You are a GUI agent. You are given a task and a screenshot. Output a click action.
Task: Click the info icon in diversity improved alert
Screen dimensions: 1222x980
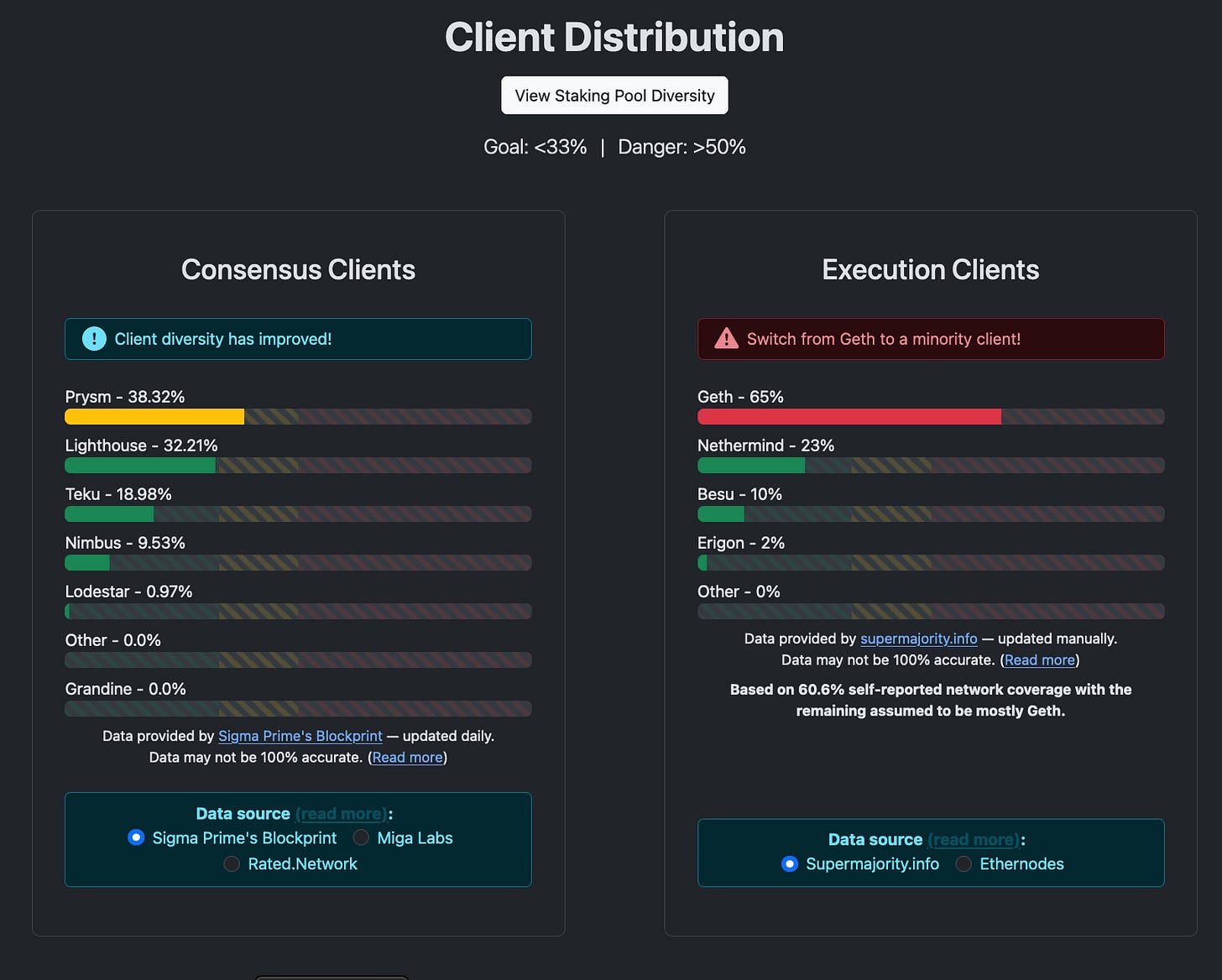94,339
